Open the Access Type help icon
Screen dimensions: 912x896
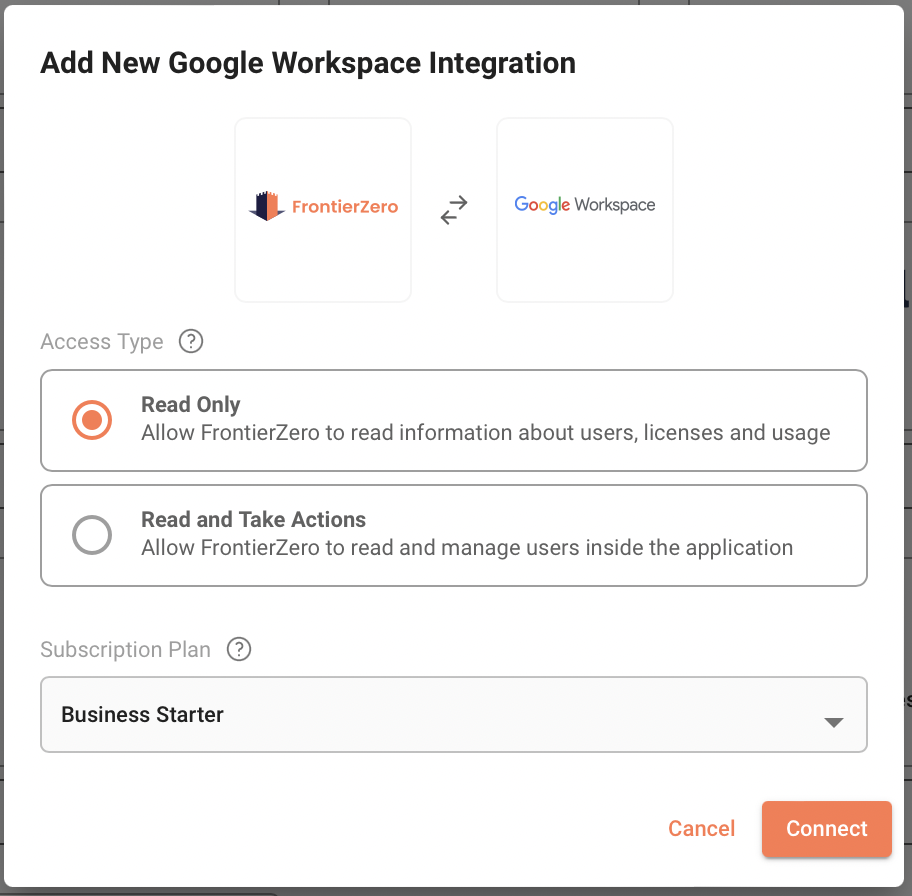(x=190, y=342)
